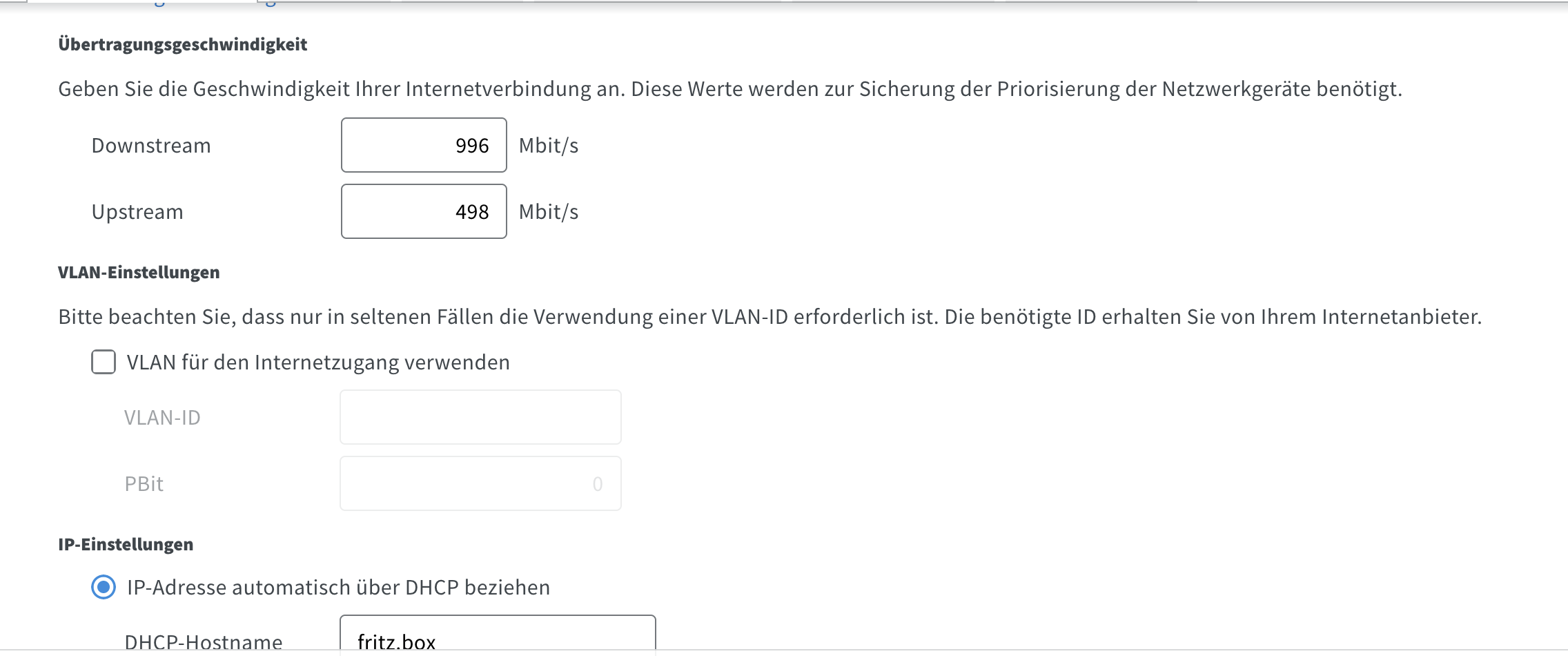Focus the DHCP-Hostname field containing fritz.box

point(498,635)
